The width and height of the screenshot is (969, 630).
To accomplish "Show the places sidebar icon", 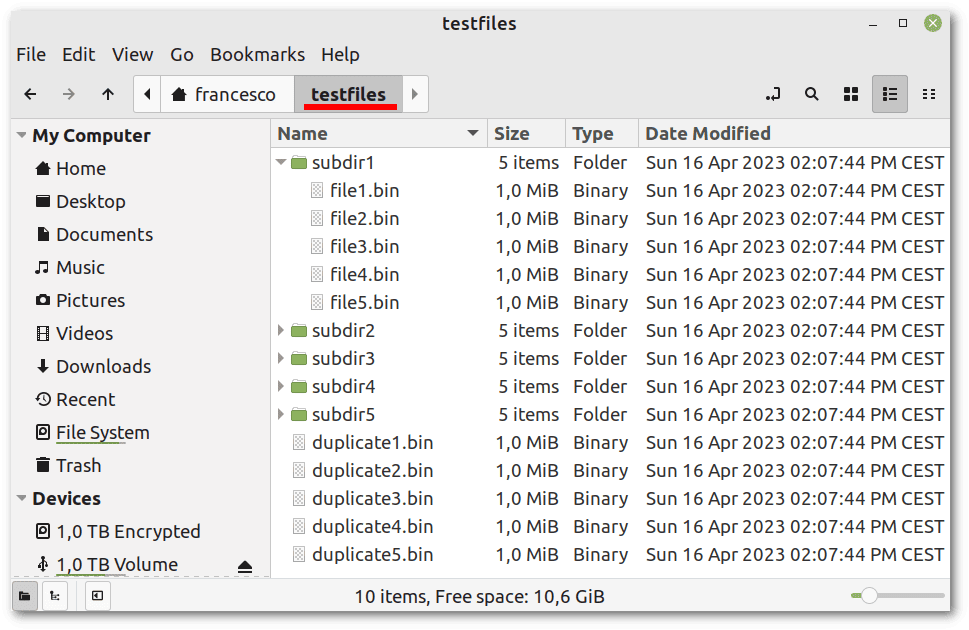I will click(25, 596).
